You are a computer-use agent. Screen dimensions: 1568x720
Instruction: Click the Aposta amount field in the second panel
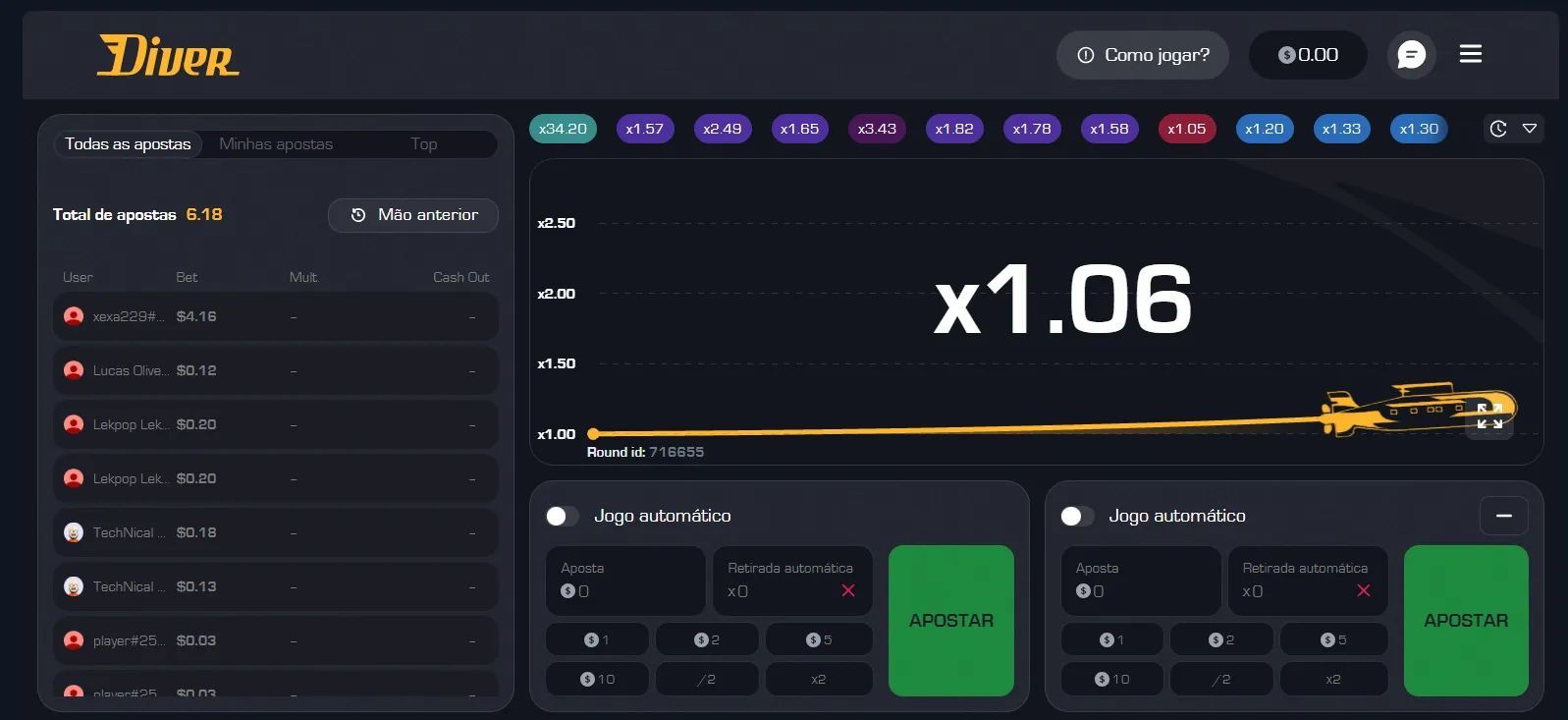click(x=1141, y=581)
